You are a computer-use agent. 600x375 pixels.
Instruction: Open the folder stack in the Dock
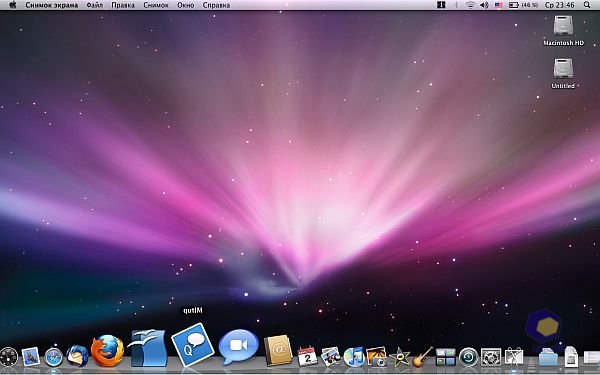(x=548, y=358)
